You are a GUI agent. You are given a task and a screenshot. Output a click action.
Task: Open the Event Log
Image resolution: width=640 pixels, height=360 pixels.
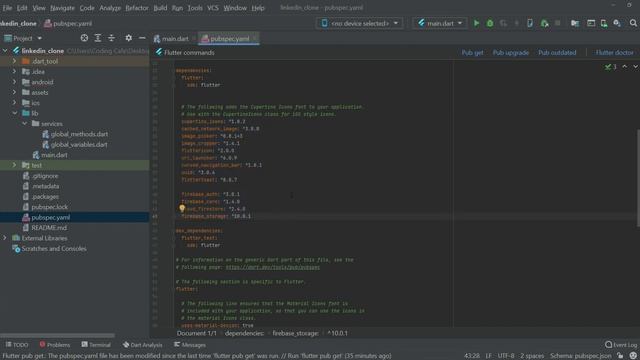pos(620,345)
